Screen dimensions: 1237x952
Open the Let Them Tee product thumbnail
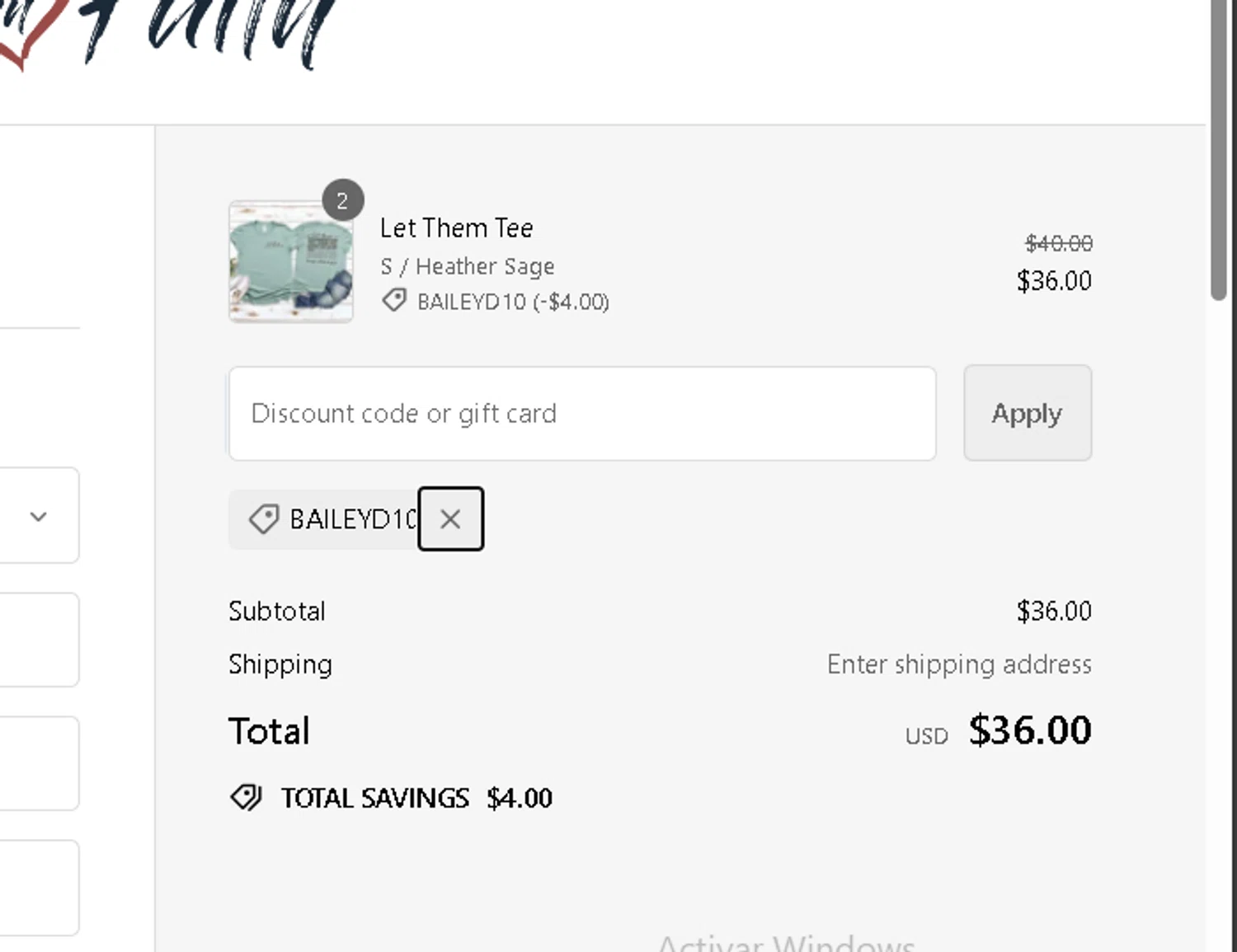point(291,262)
